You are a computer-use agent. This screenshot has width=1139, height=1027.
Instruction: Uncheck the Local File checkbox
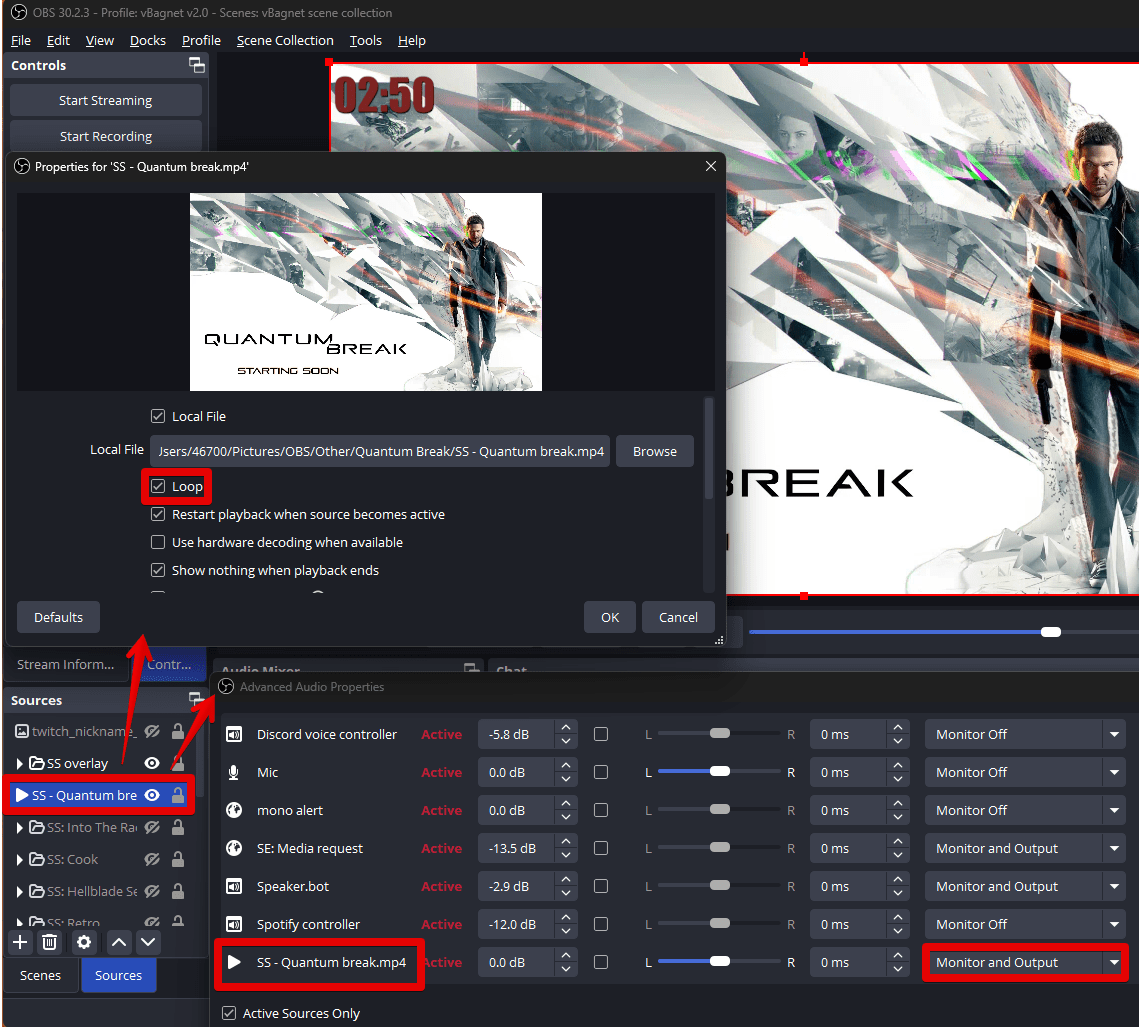click(158, 416)
